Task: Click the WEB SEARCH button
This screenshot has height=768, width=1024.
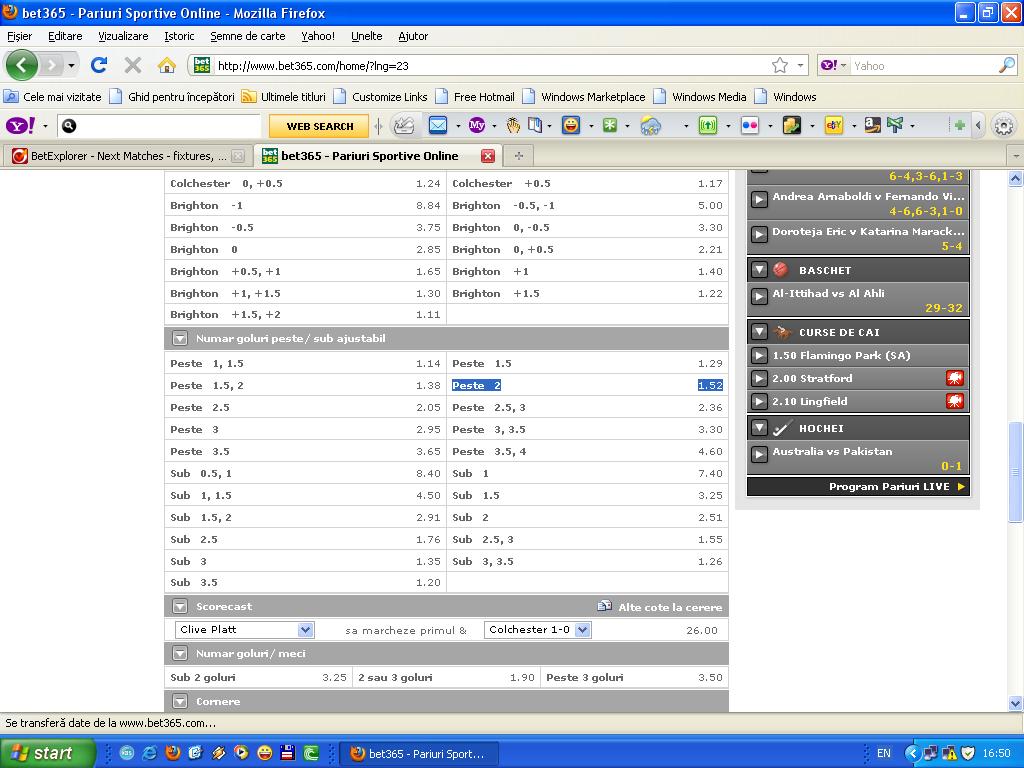Action: [x=319, y=126]
